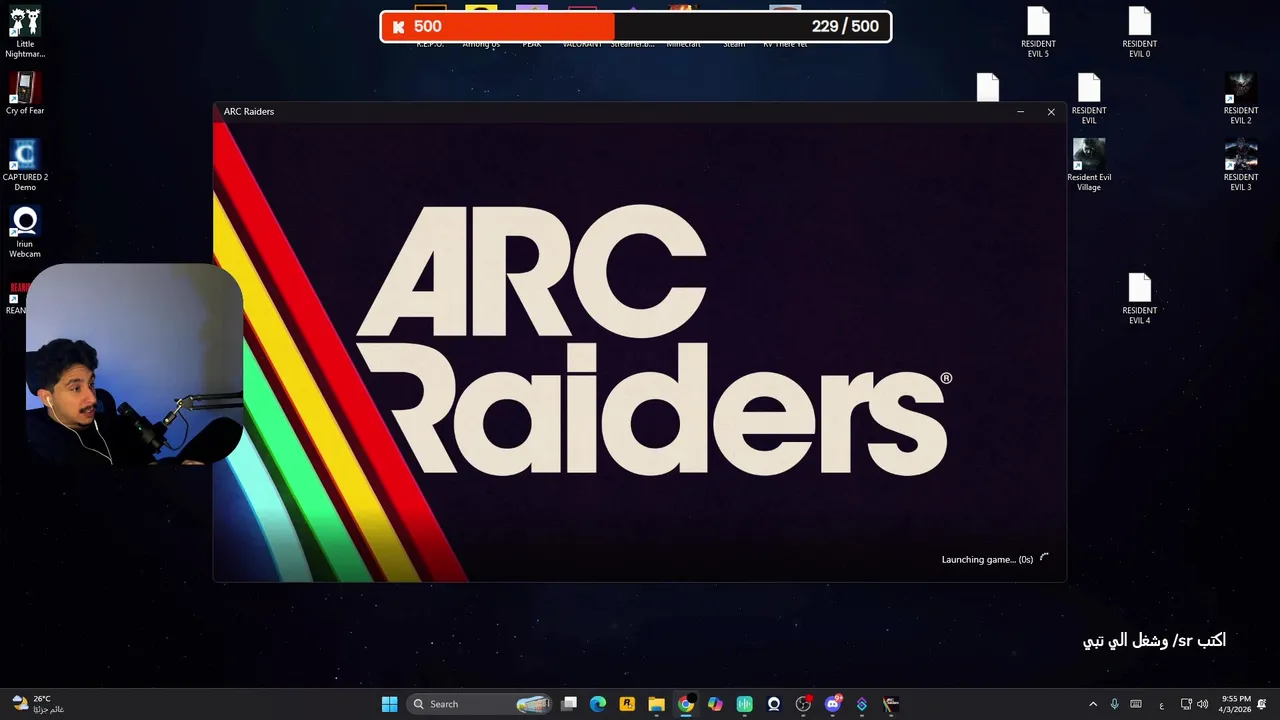Open Task View from the taskbar
1280x720 pixels.
[569, 704]
